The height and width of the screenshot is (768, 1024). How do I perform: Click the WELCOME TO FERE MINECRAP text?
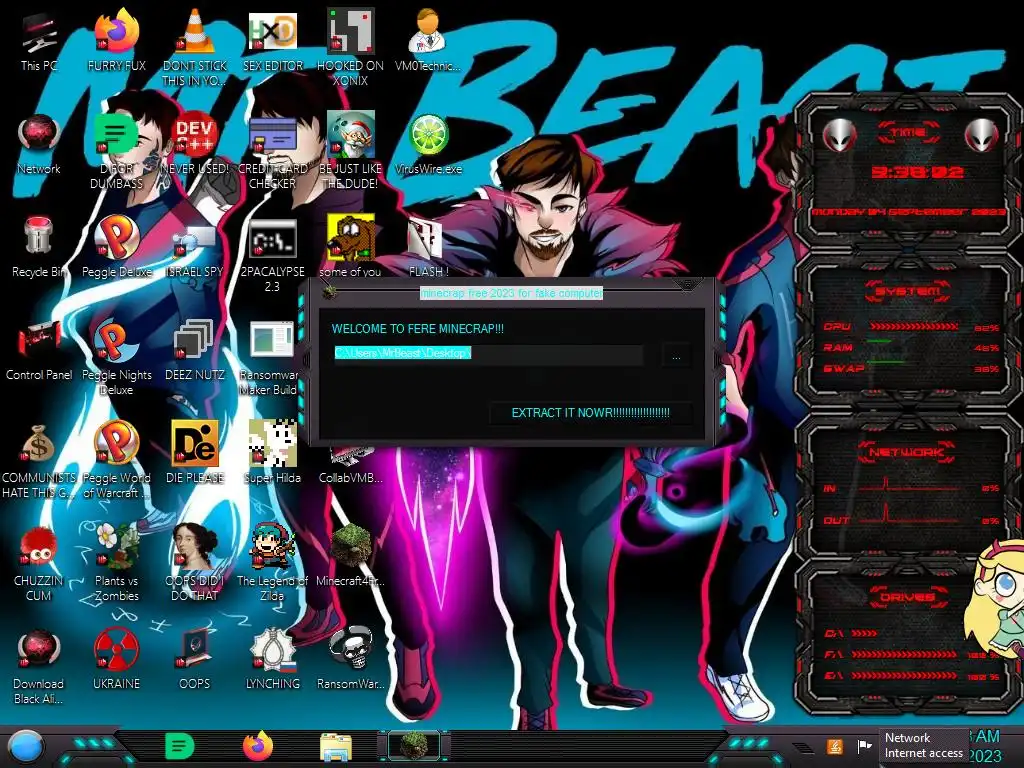coord(418,328)
